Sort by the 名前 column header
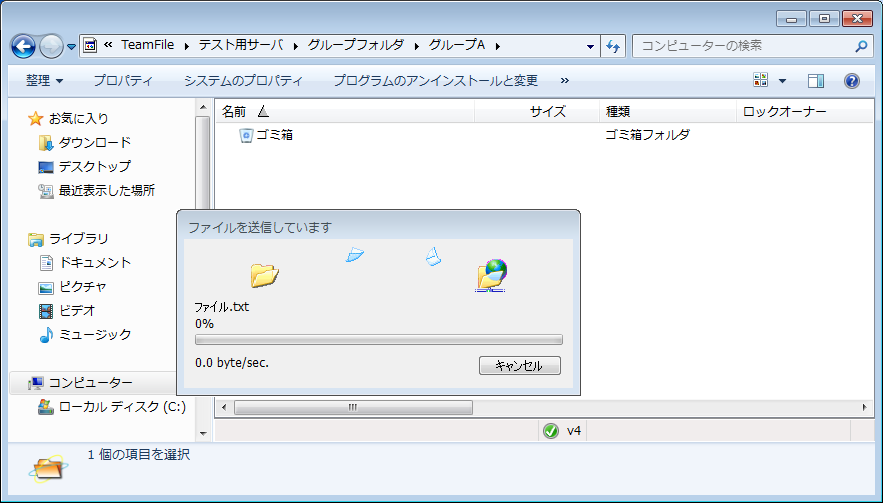883x503 pixels. click(x=233, y=112)
